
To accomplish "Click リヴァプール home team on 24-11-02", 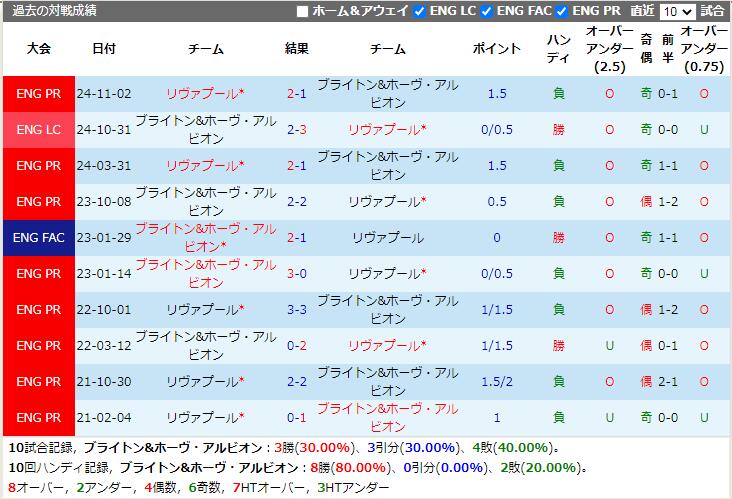I will click(x=205, y=94).
